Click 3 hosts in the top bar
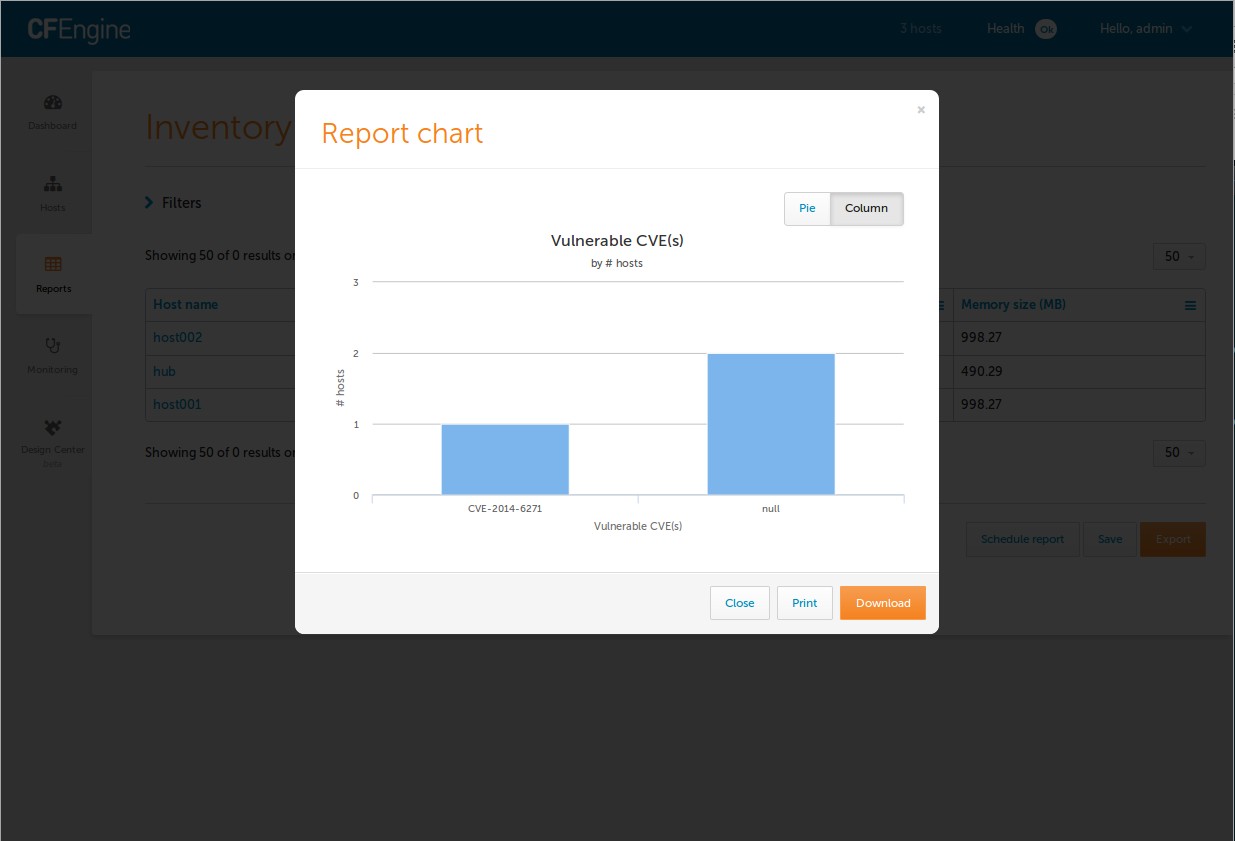1235x841 pixels. tap(920, 29)
